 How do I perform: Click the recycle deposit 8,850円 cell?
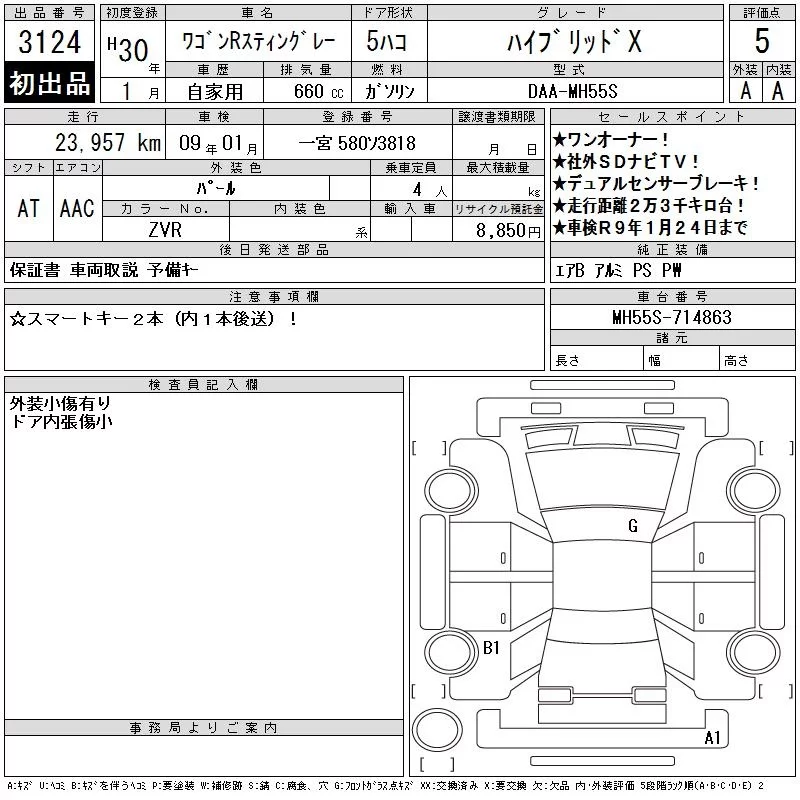tap(498, 230)
